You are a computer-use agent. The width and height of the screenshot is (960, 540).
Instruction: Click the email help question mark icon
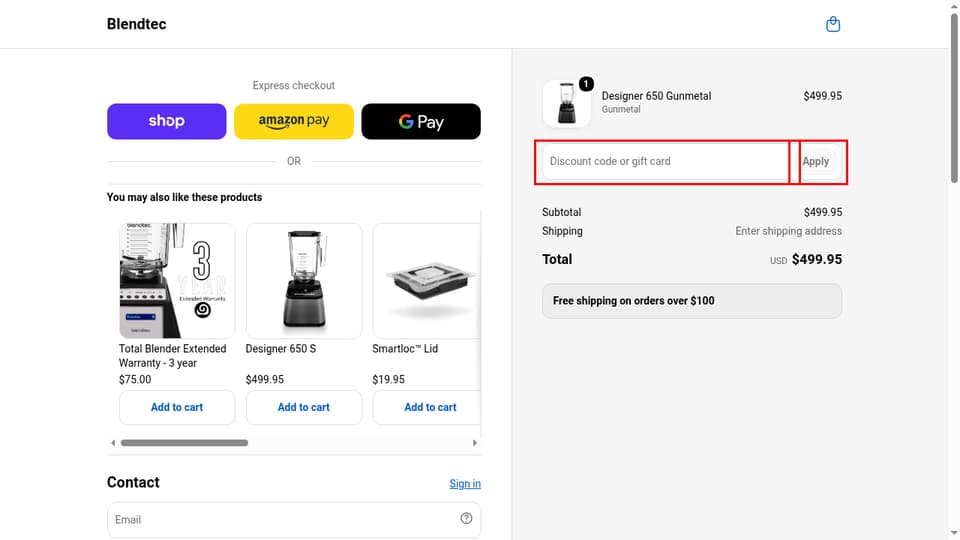466,519
